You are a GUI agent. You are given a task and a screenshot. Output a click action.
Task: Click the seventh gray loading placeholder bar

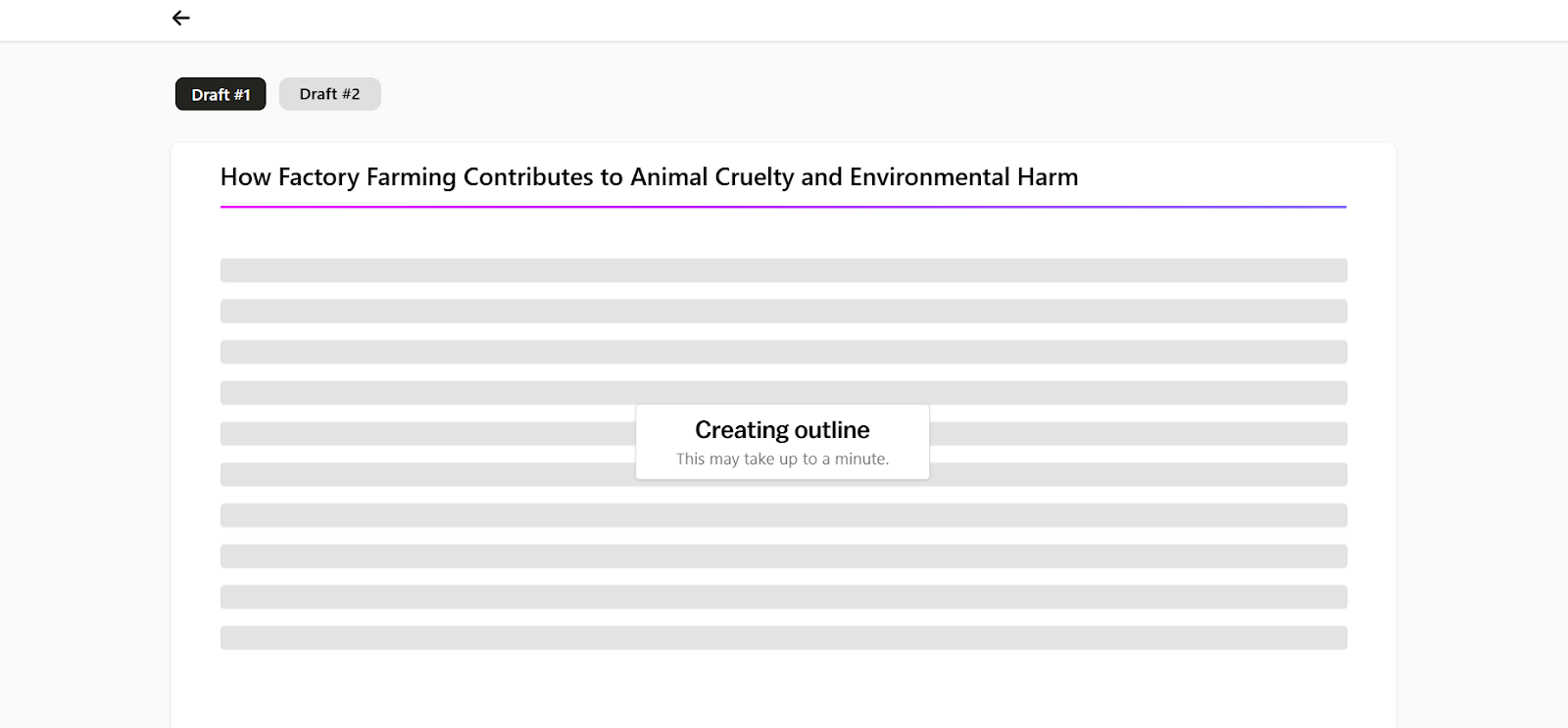783,515
